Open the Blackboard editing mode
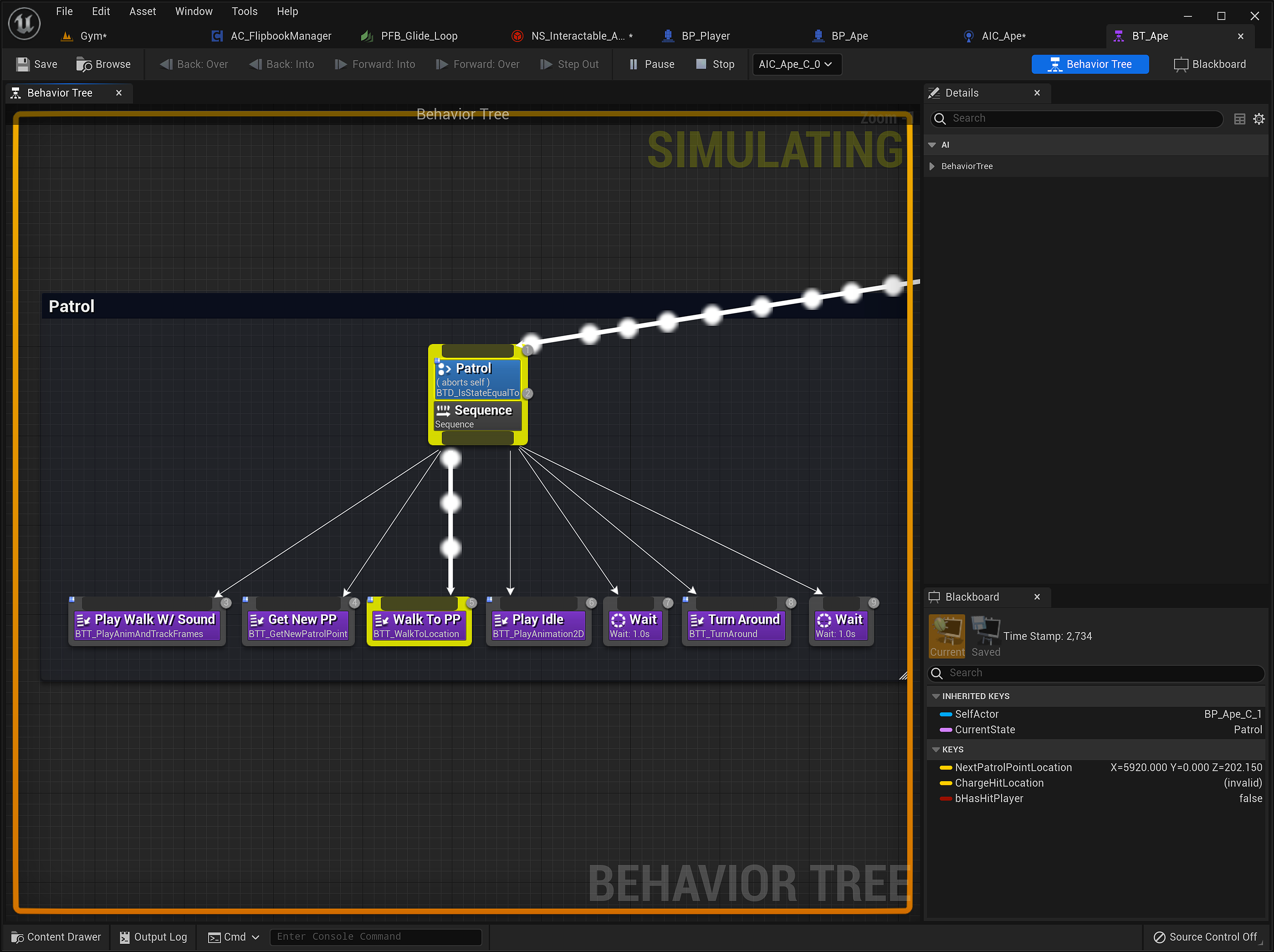1274x952 pixels. pyautogui.click(x=1209, y=64)
